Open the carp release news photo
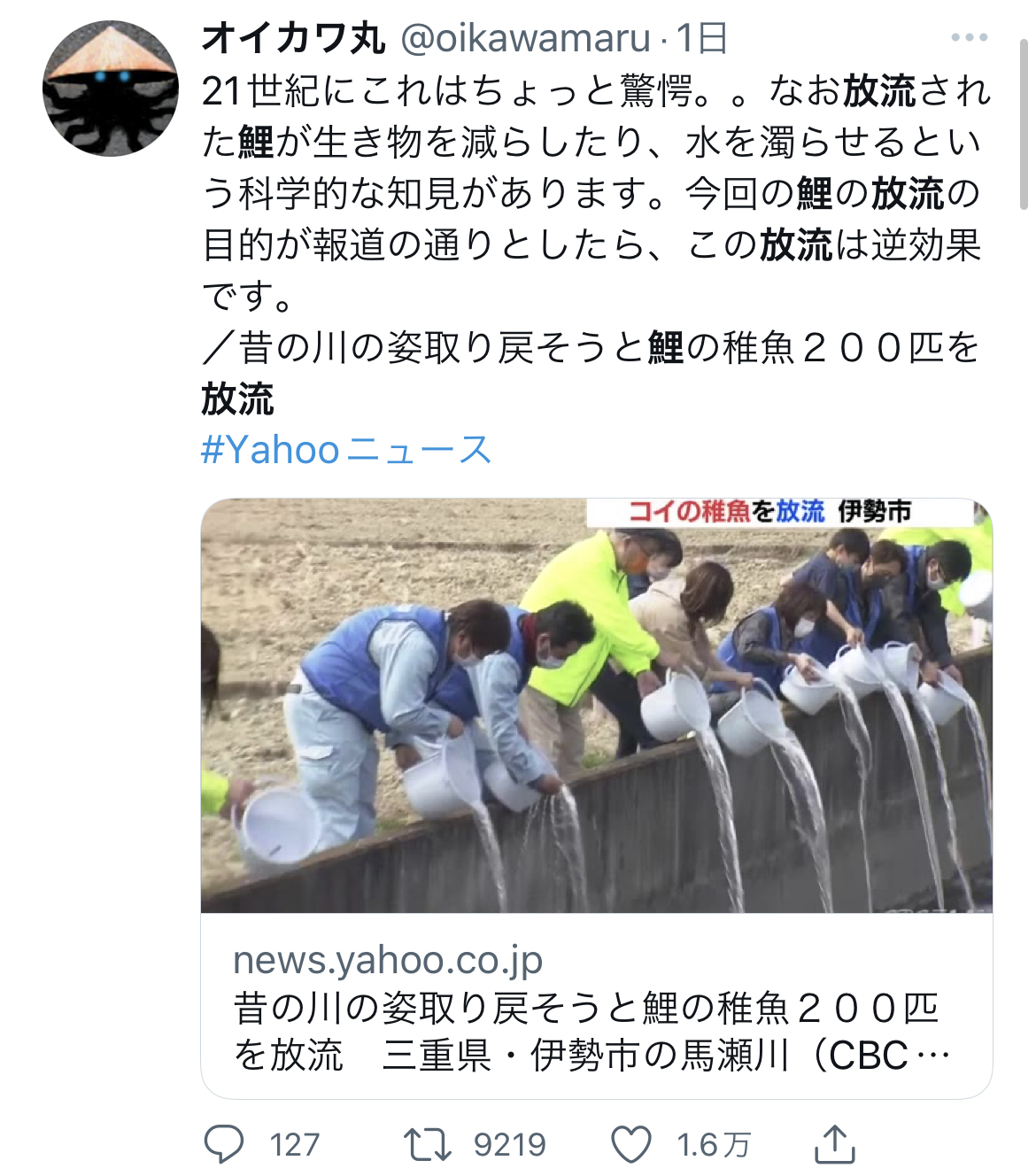The height and width of the screenshot is (1176, 1036). (596, 706)
